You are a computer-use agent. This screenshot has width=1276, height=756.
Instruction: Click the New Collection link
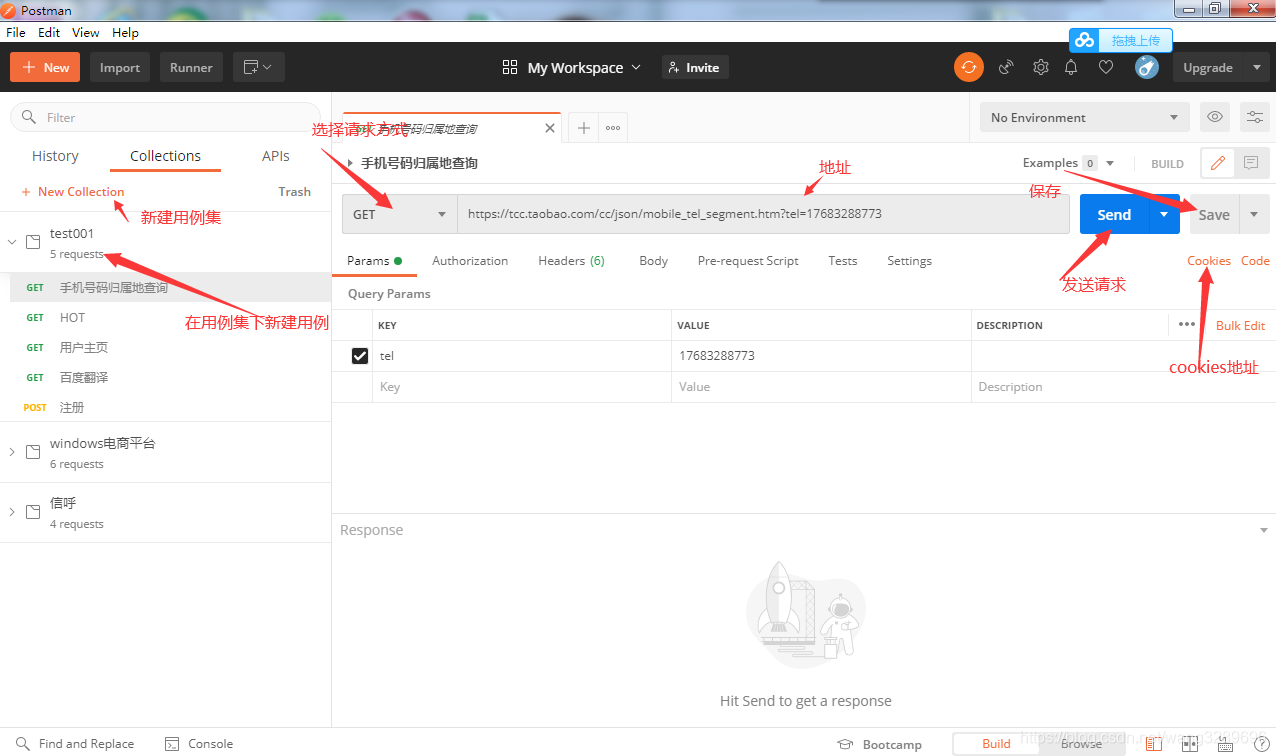73,192
